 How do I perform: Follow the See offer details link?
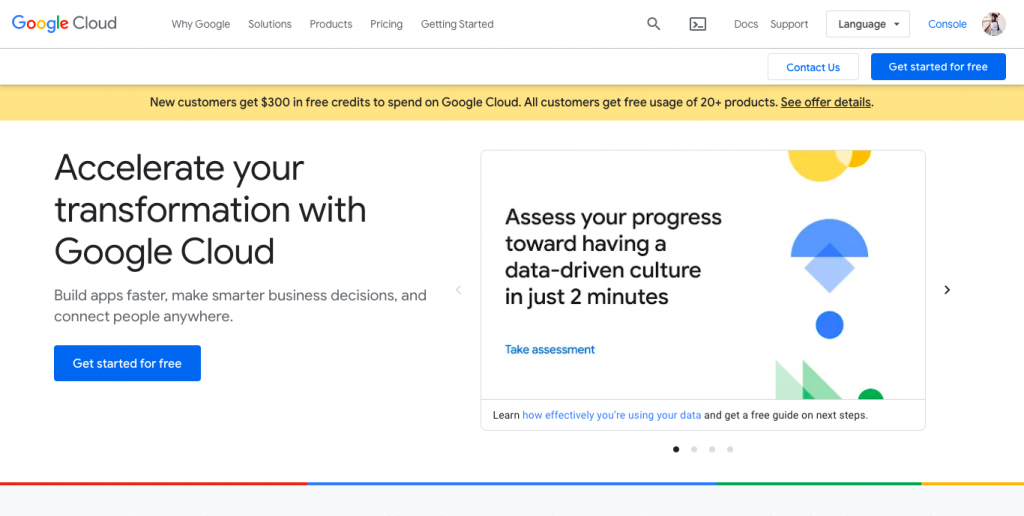(825, 102)
